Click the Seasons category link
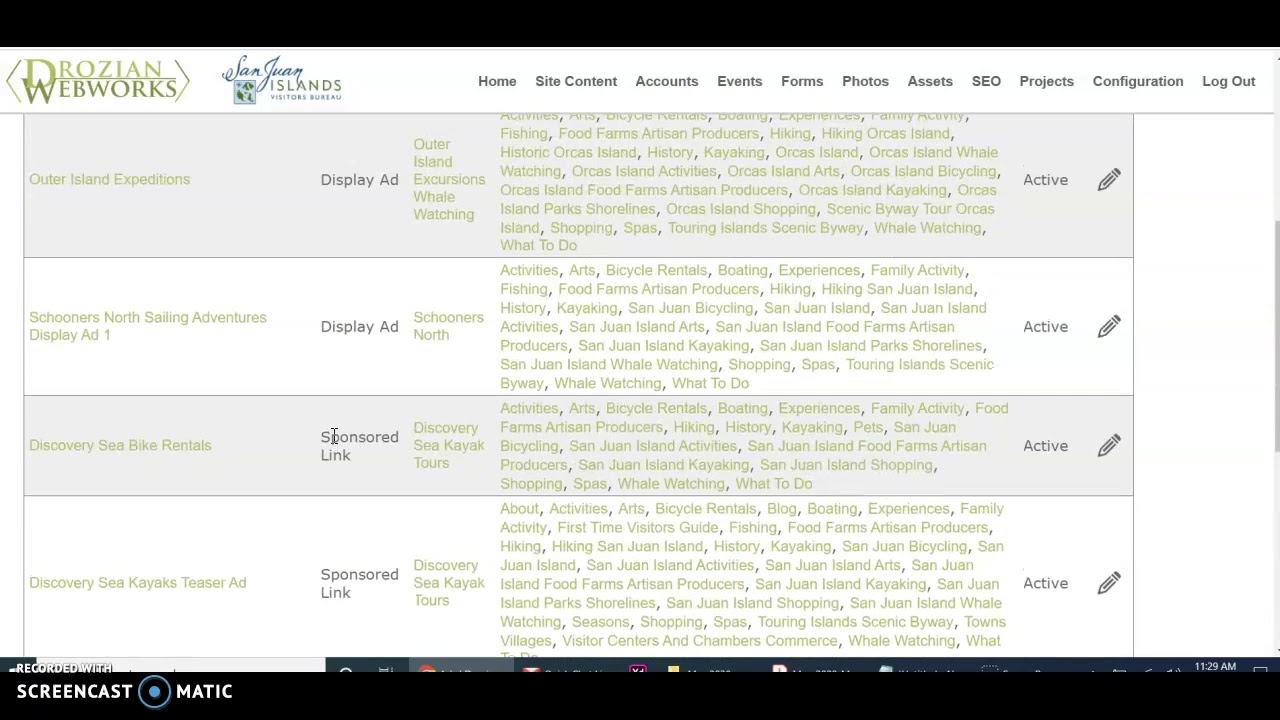The height and width of the screenshot is (720, 1280). pos(600,622)
